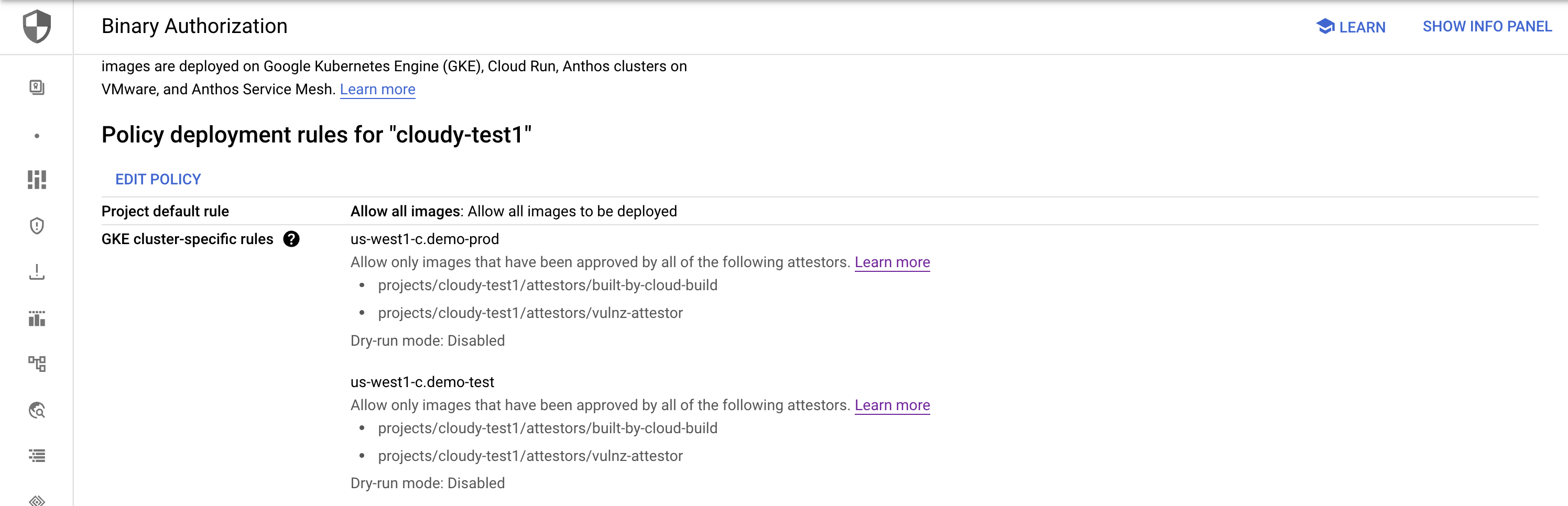Select the dashboard grid sidebar icon

(37, 180)
